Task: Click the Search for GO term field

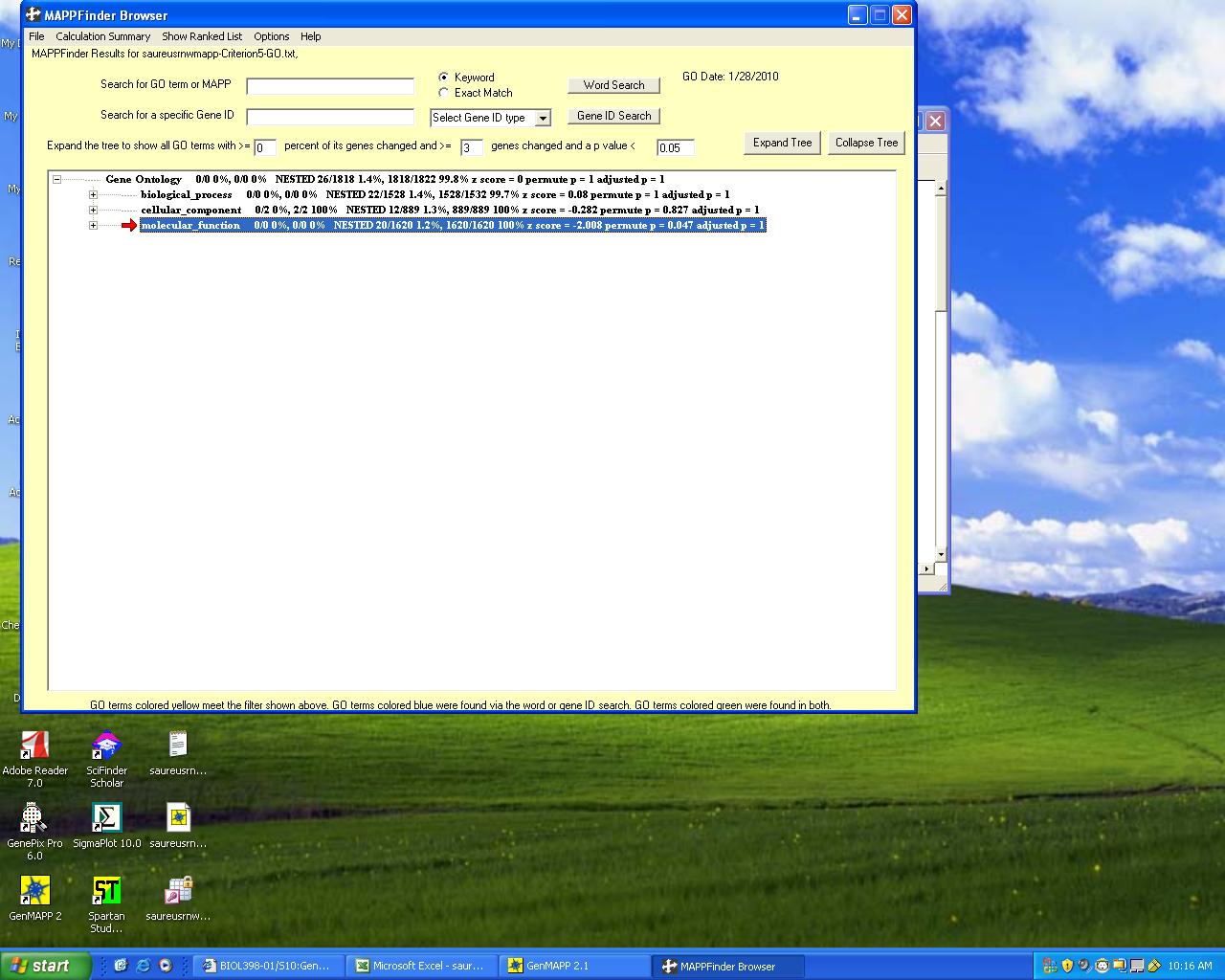Action: click(x=330, y=86)
